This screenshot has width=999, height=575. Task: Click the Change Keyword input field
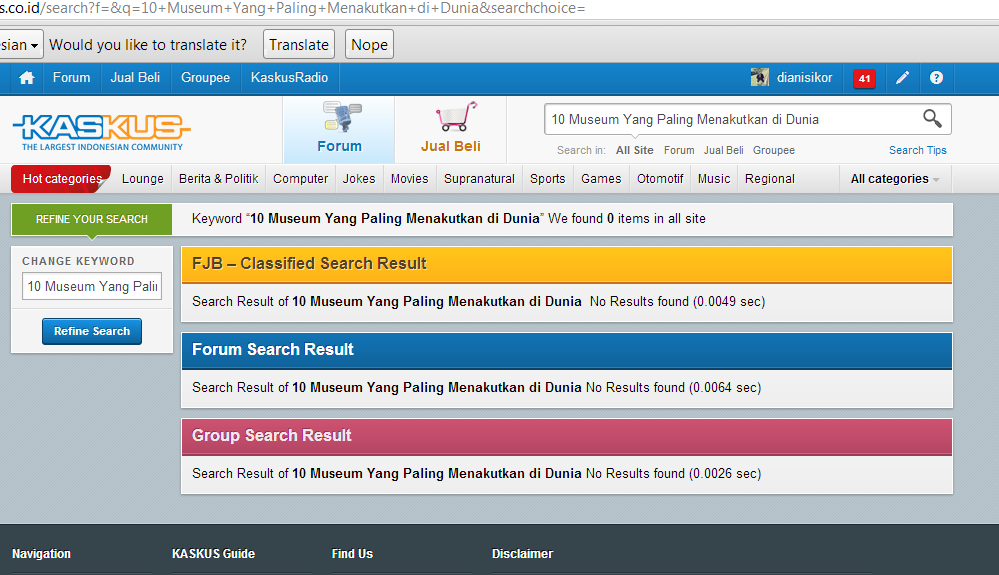coord(92,287)
